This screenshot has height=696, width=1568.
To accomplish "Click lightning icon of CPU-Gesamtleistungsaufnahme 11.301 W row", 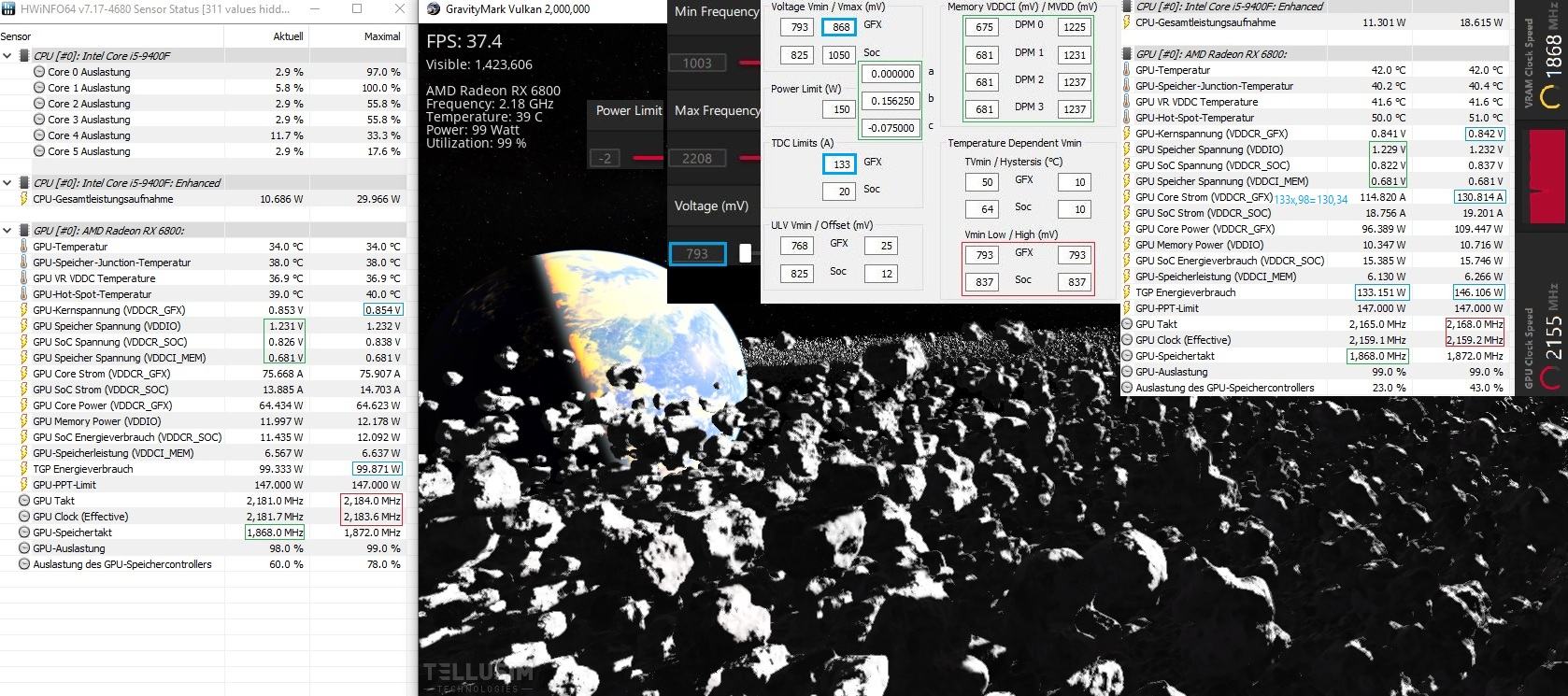I will point(1127,22).
